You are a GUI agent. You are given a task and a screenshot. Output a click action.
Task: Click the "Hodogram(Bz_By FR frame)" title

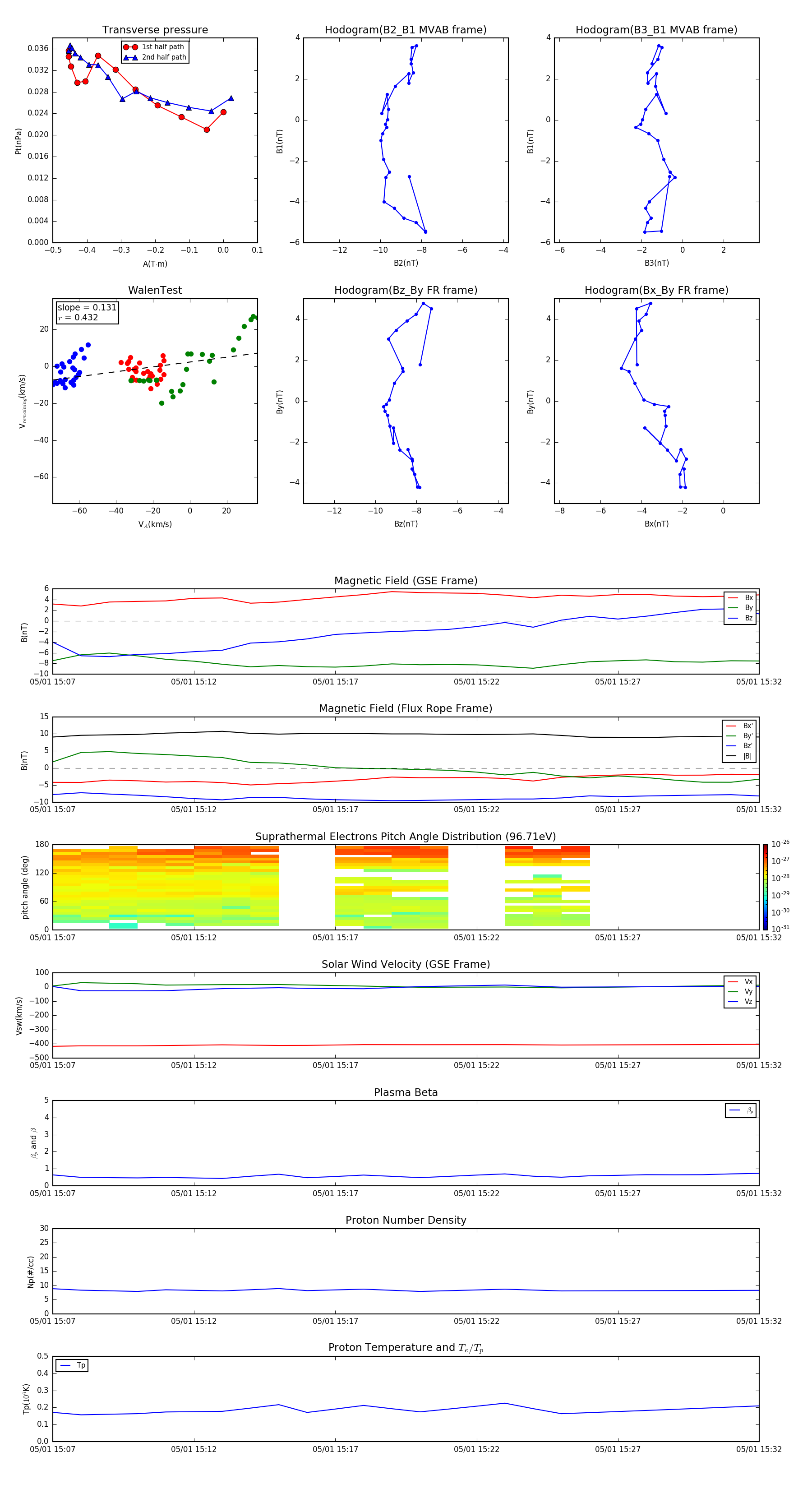(406, 290)
